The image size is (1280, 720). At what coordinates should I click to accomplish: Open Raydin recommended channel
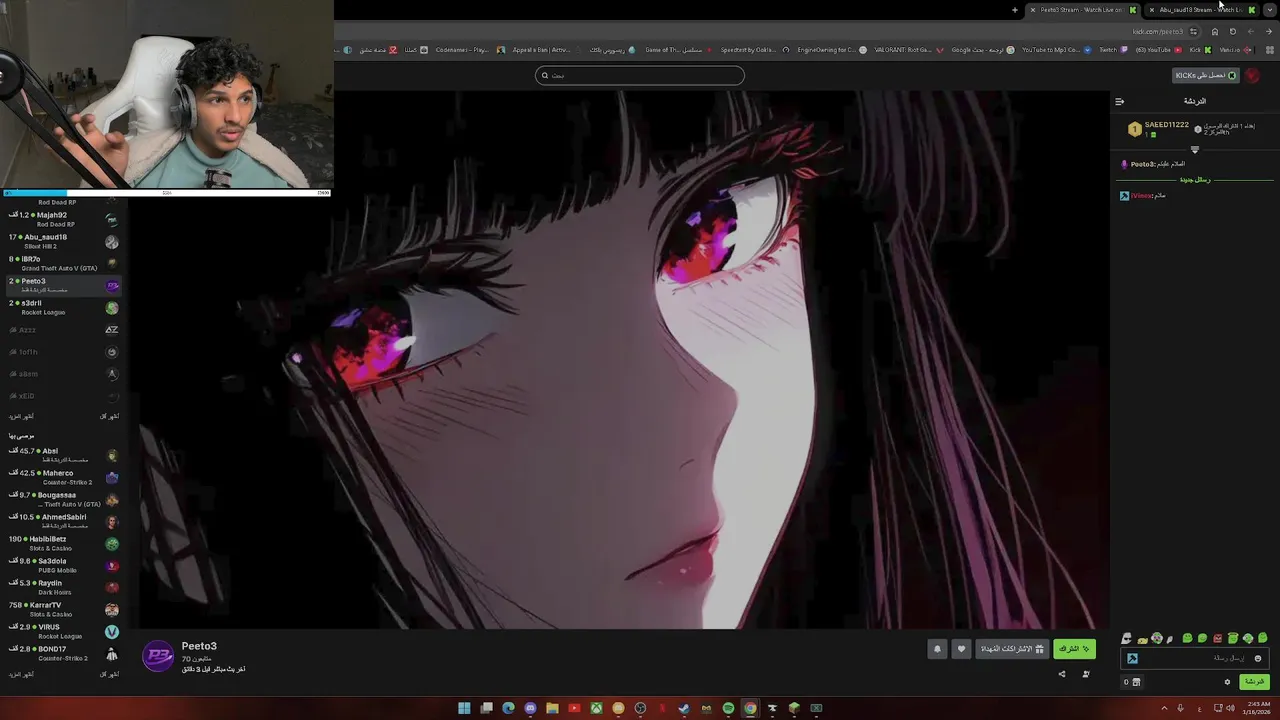tap(64, 587)
